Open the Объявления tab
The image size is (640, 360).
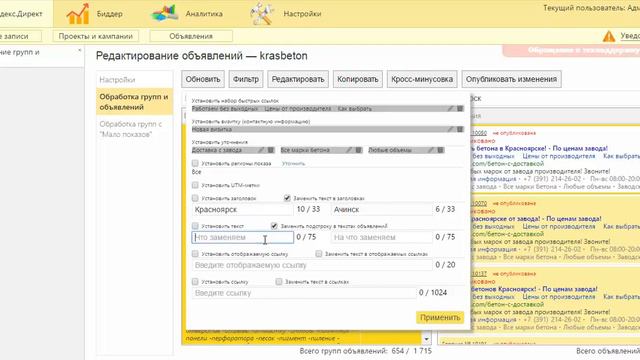(191, 36)
